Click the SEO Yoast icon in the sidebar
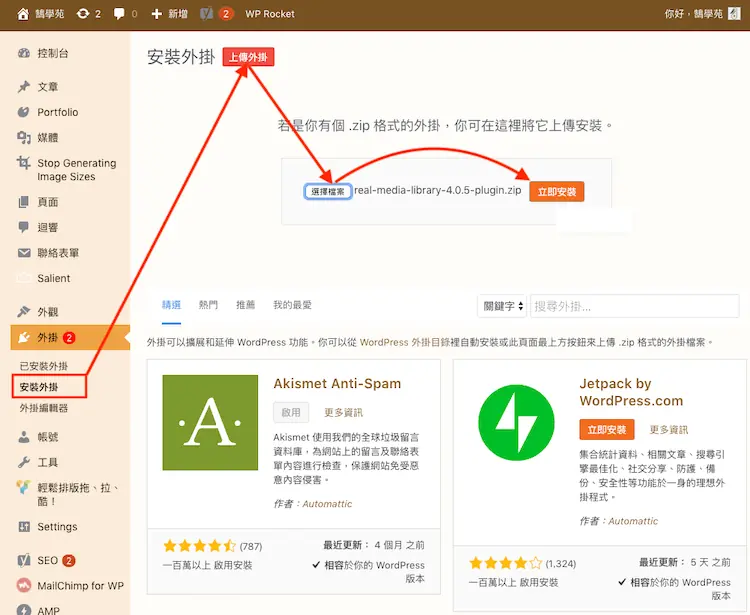The width and height of the screenshot is (750, 615). pyautogui.click(x=24, y=560)
